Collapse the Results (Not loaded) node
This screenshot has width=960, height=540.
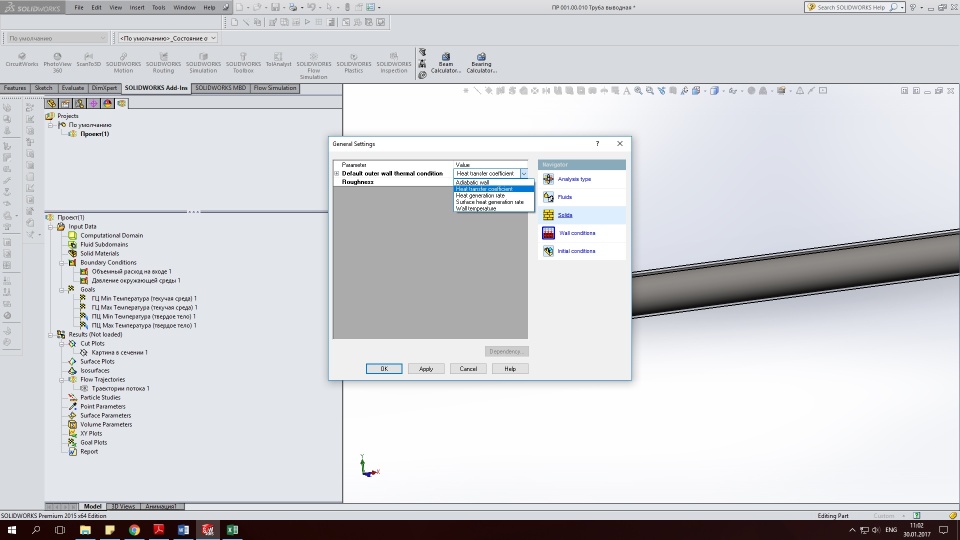point(51,335)
